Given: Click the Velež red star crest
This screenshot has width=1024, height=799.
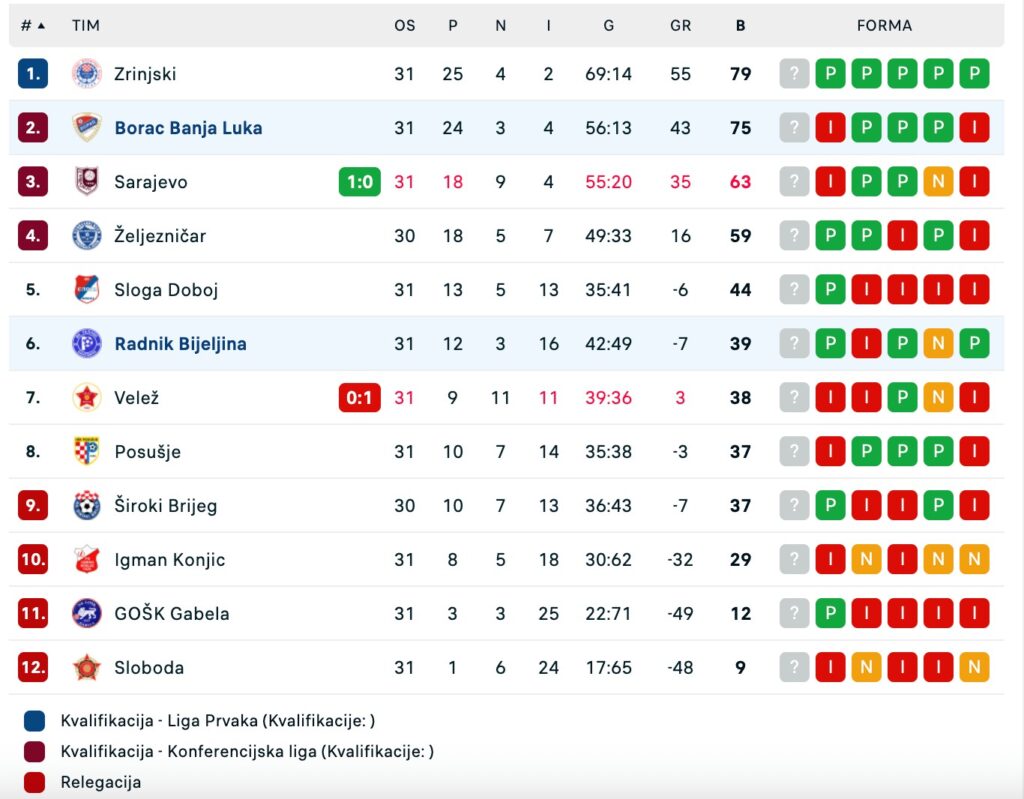Looking at the screenshot, I should coord(86,397).
